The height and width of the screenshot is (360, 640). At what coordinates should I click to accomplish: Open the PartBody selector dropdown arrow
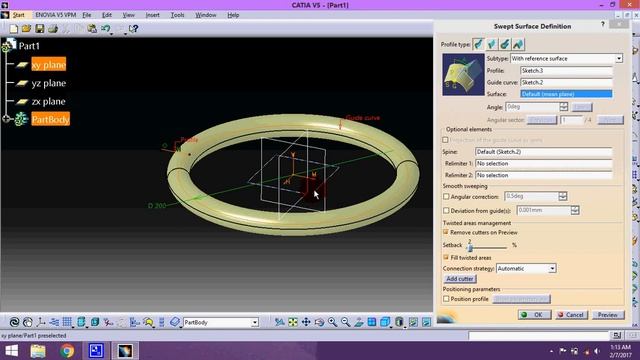tap(255, 322)
